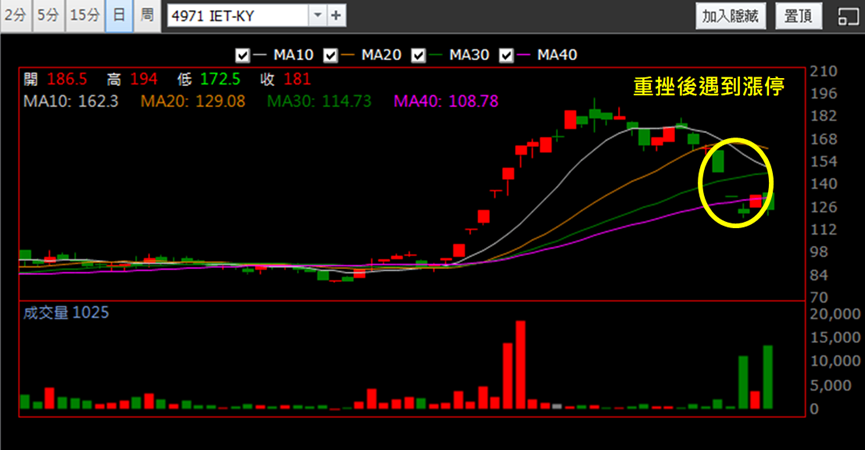
Task: Click the plus button beside symbol box
Action: (336, 15)
